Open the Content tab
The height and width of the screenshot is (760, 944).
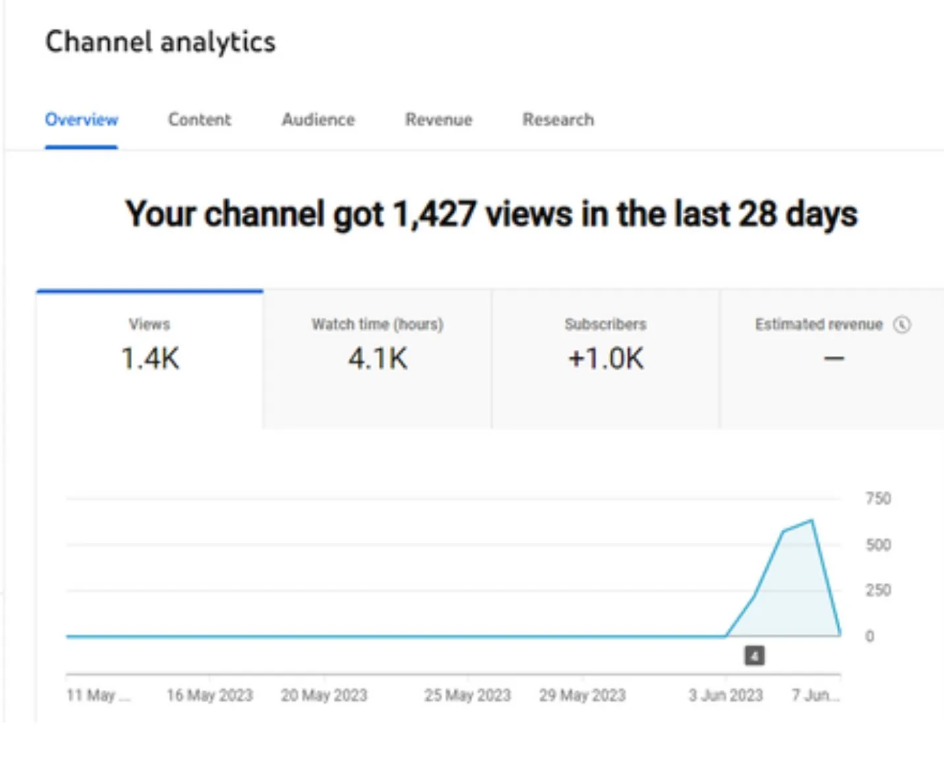(199, 120)
